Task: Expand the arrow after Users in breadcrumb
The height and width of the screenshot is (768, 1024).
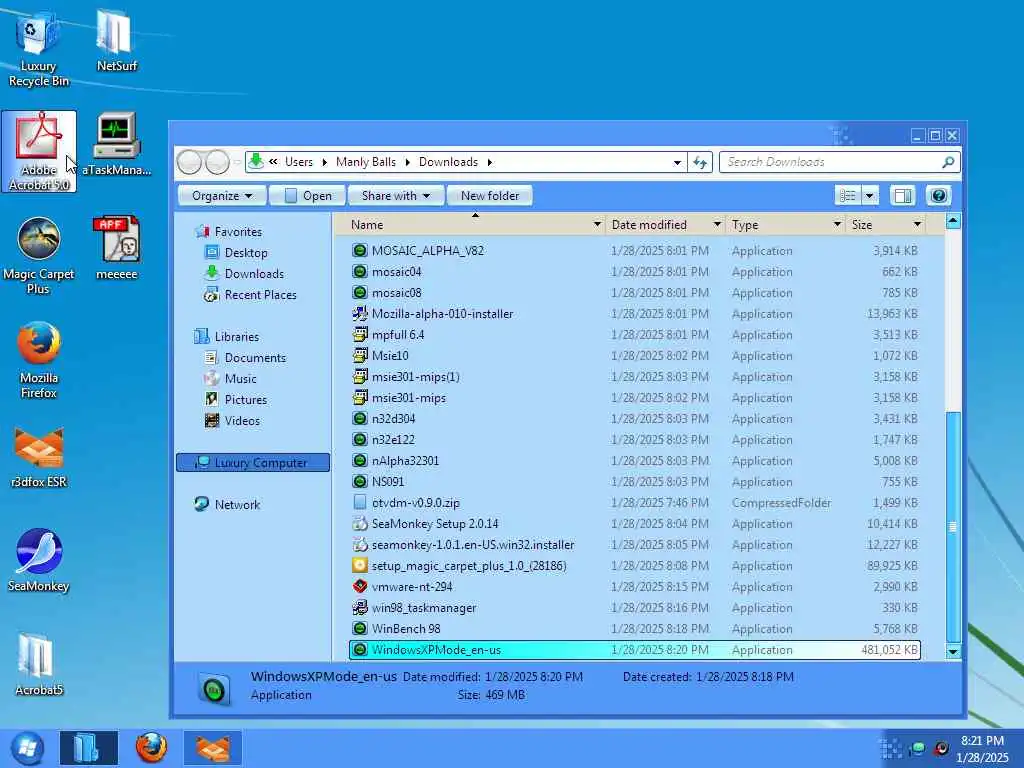Action: click(325, 162)
